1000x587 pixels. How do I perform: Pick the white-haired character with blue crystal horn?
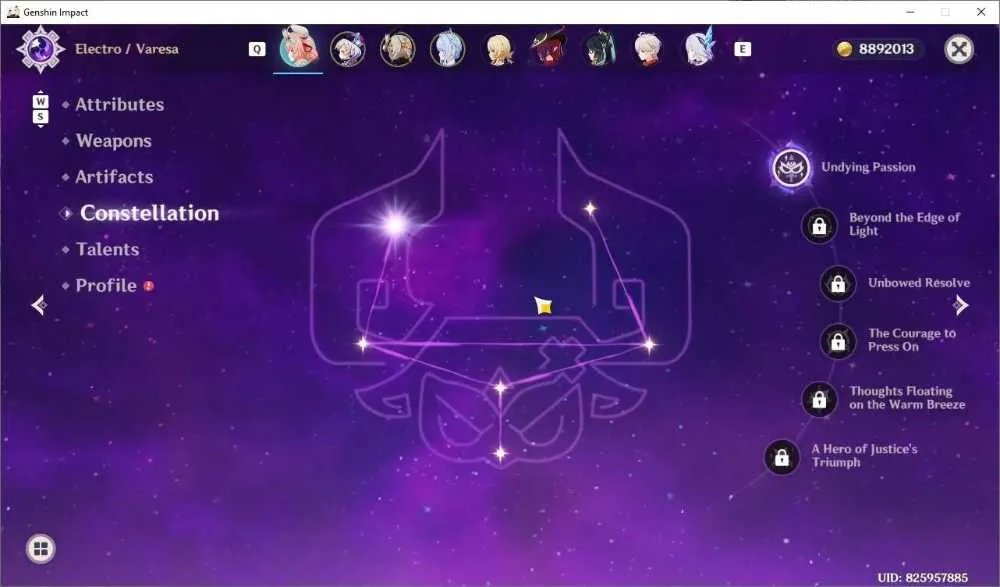click(x=699, y=48)
